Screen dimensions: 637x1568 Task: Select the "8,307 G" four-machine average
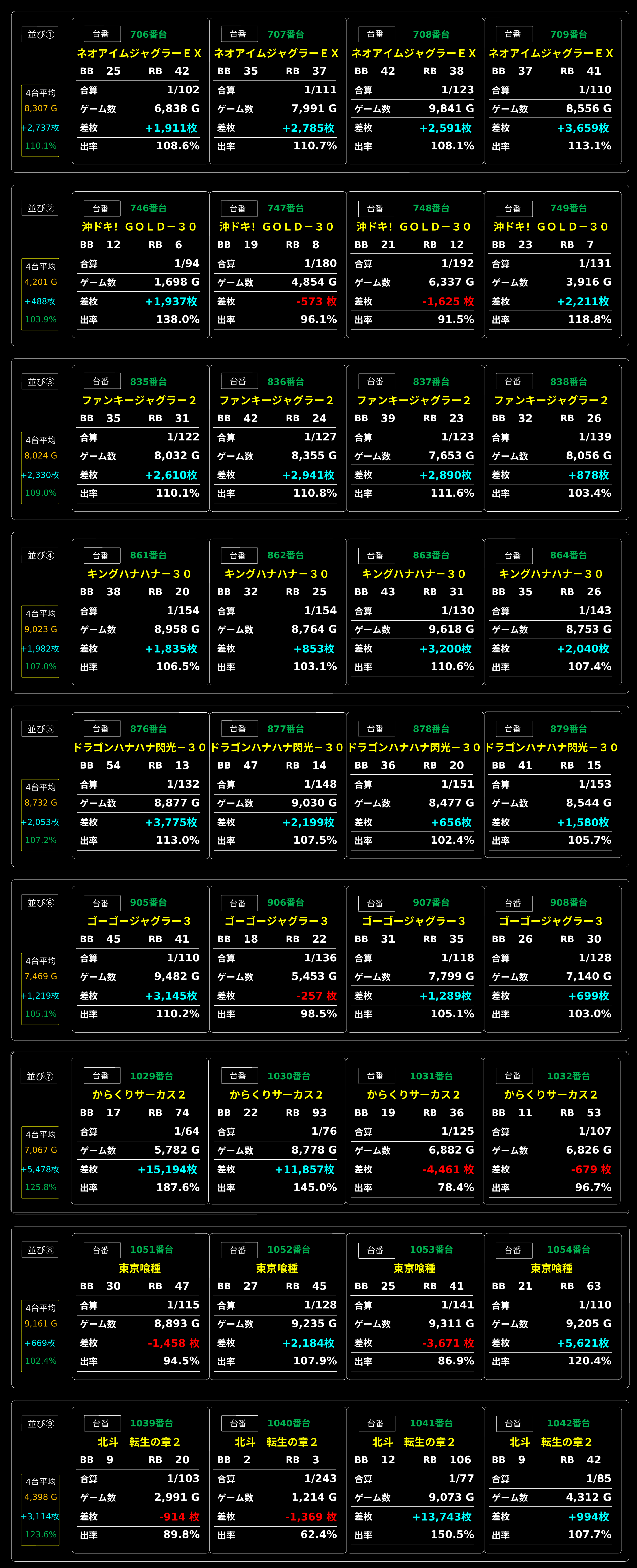(41, 108)
